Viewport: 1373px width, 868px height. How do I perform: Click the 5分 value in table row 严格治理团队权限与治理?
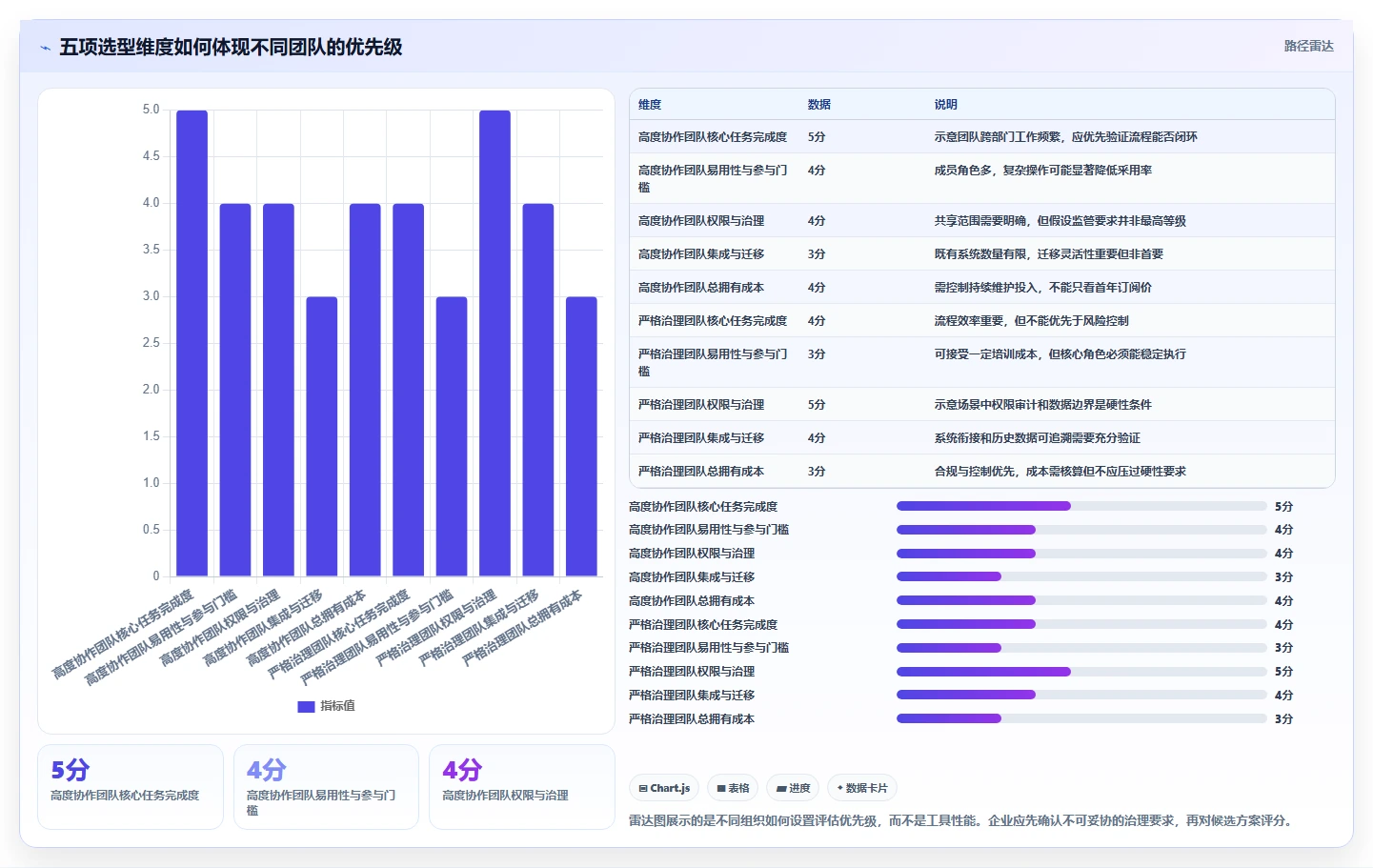coord(817,405)
